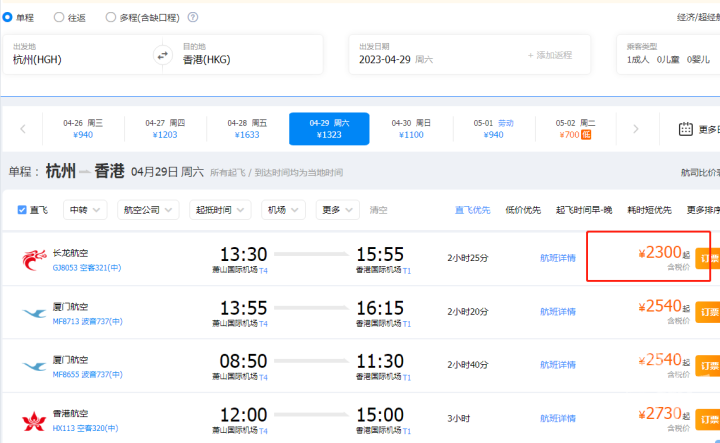Viewport: 720px width, 443px height.
Task: Show later dates with right arrow
Action: (x=634, y=129)
